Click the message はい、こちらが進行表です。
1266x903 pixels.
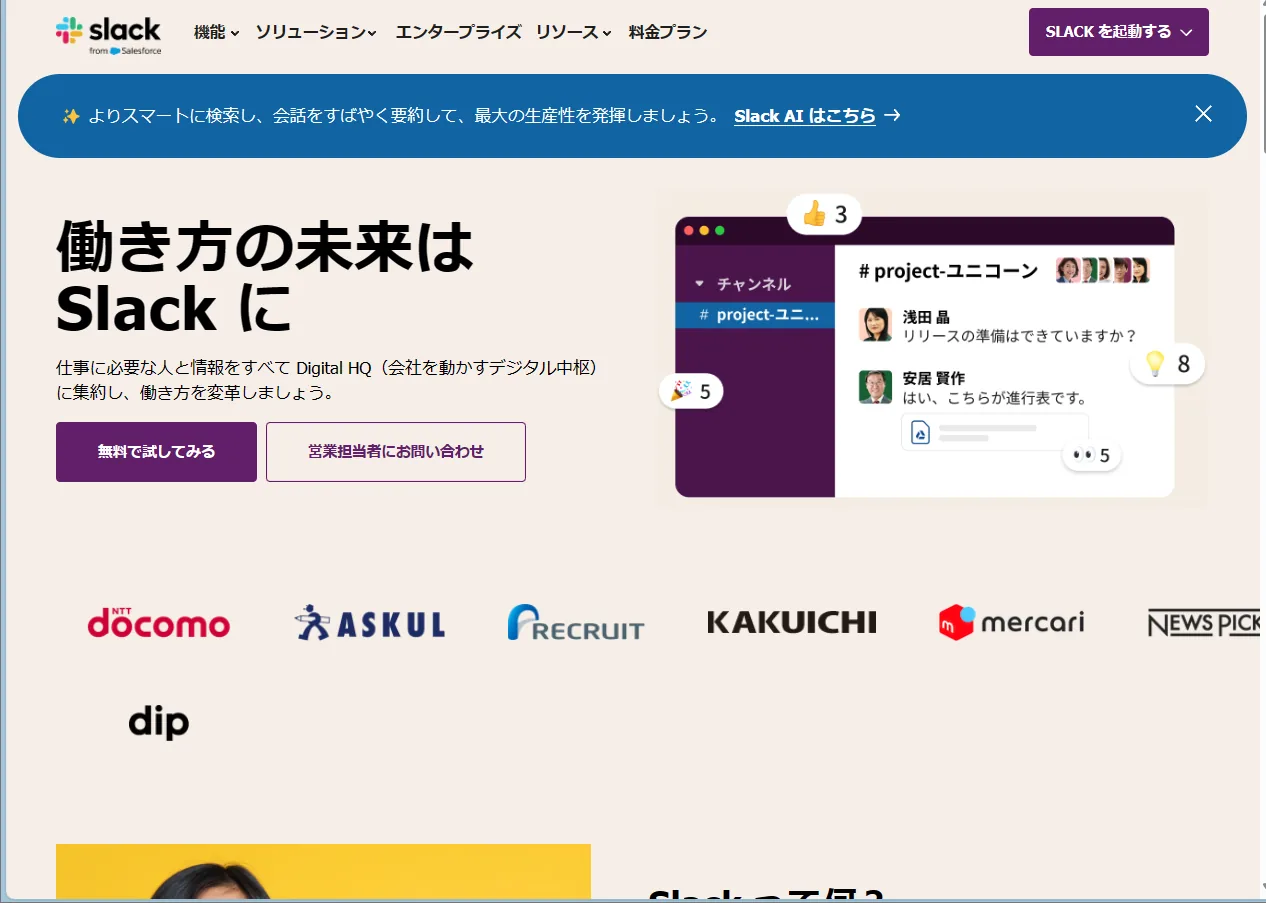[994, 398]
